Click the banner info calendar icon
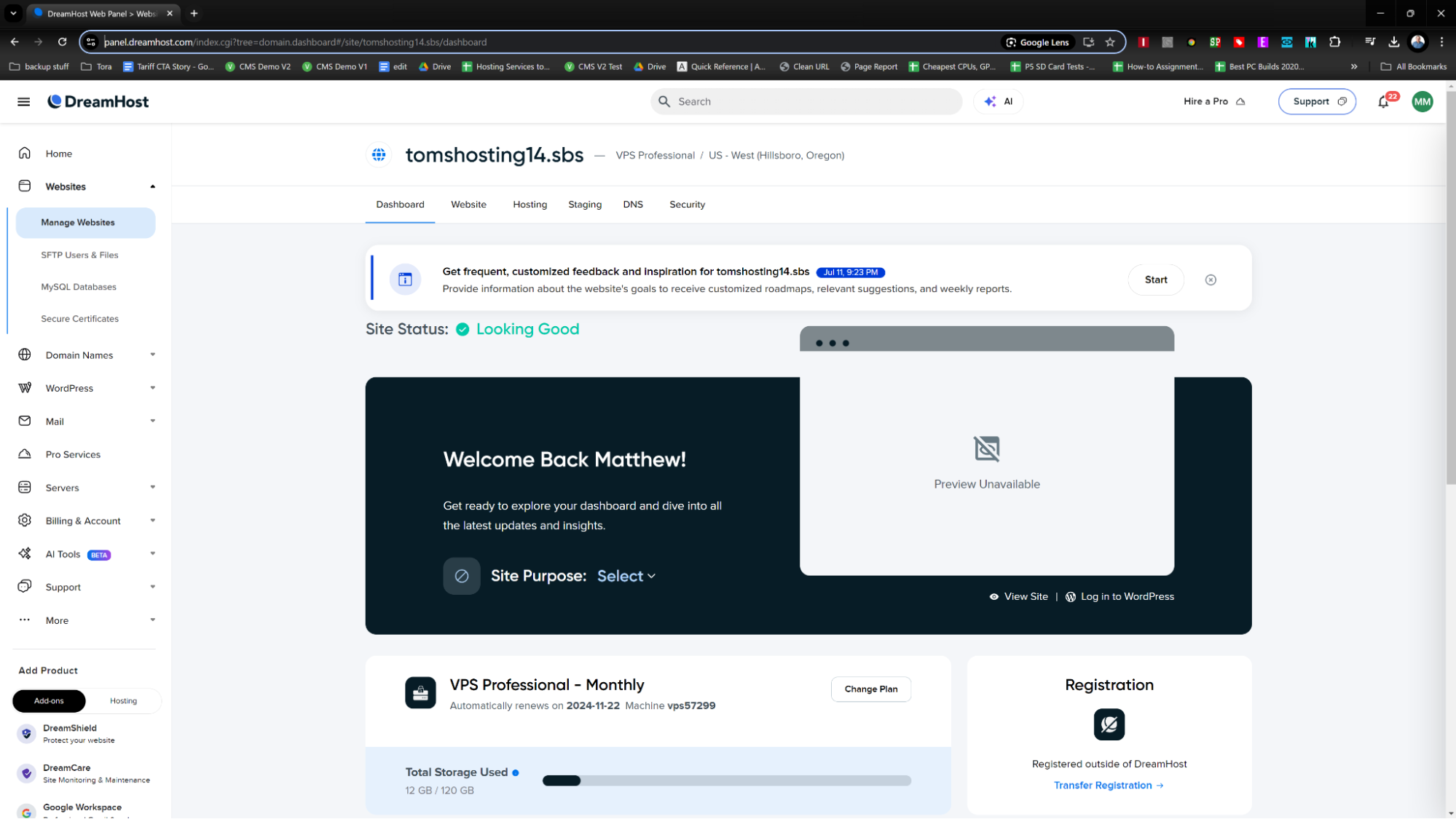This screenshot has height=819, width=1456. point(405,280)
